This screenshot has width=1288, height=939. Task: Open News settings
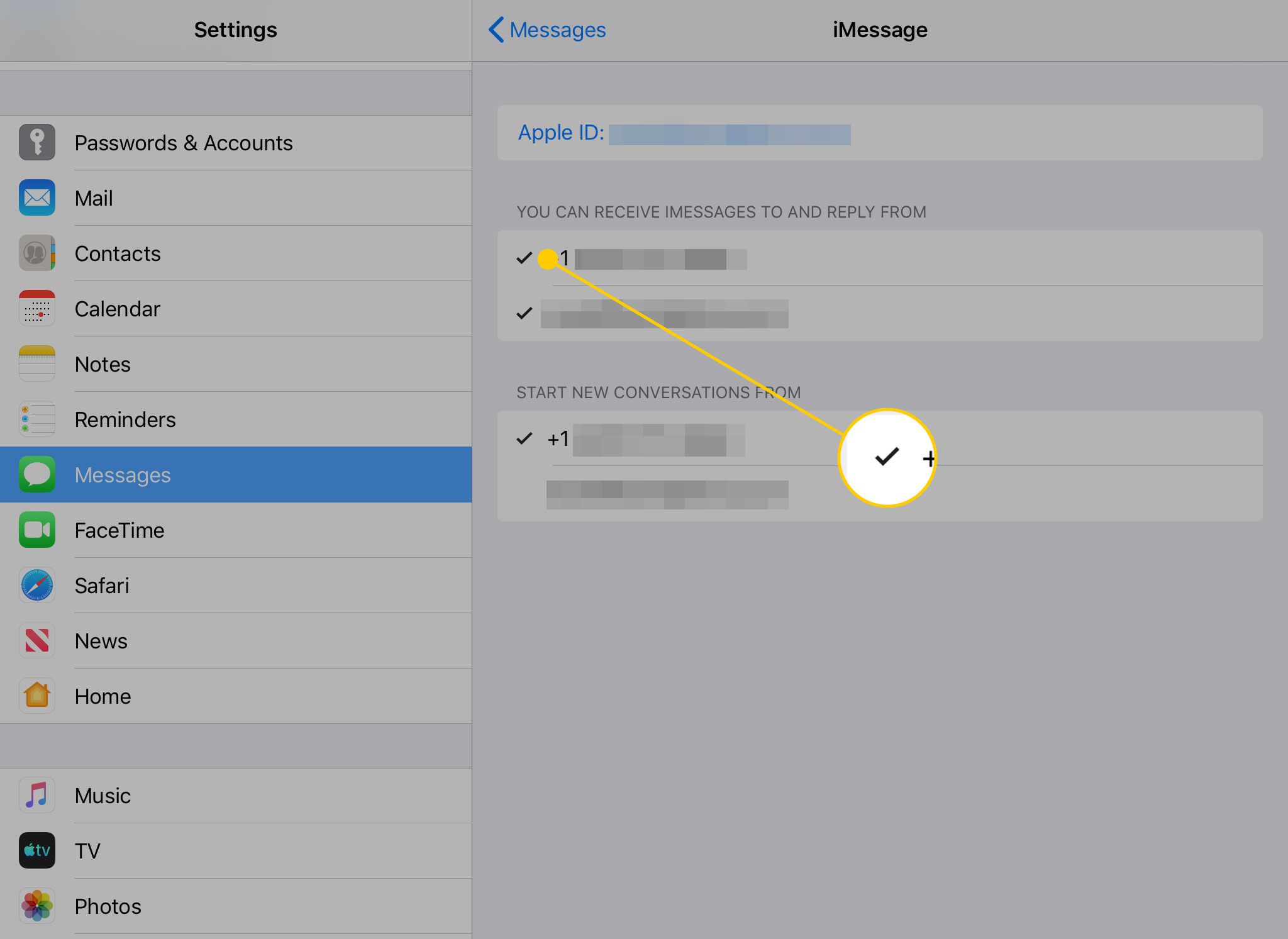[x=236, y=641]
